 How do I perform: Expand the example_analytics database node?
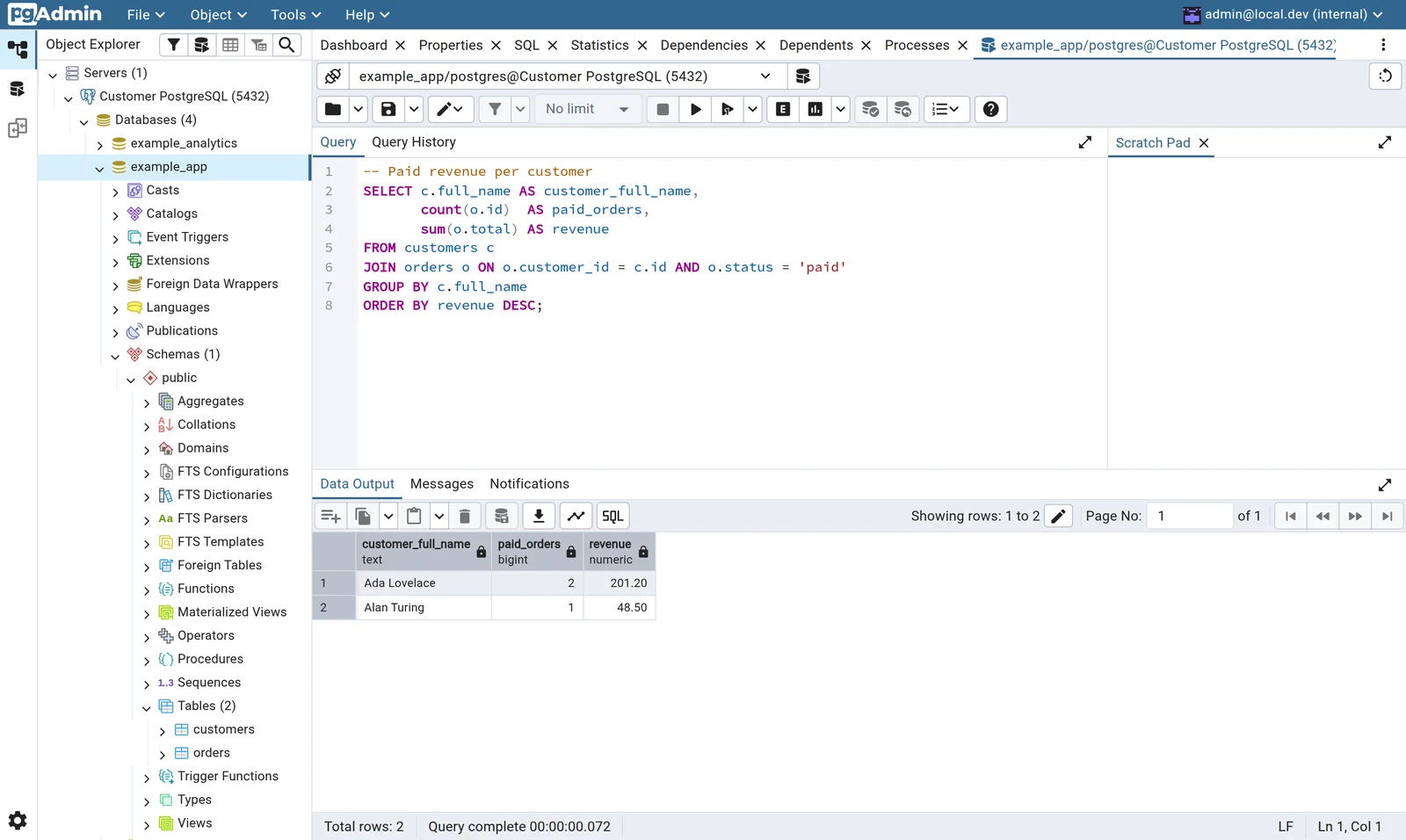(99, 144)
